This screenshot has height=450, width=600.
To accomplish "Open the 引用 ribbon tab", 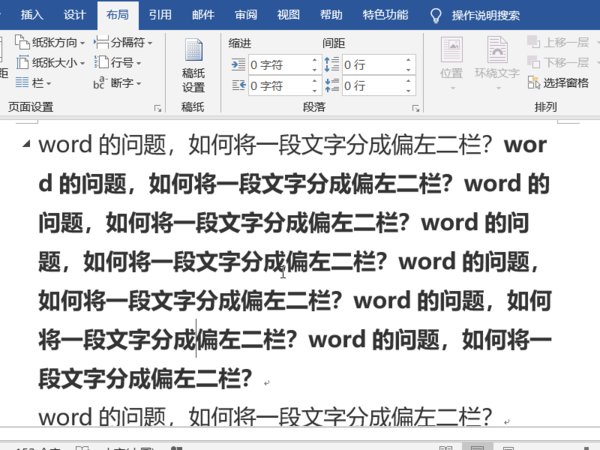I will tap(160, 15).
